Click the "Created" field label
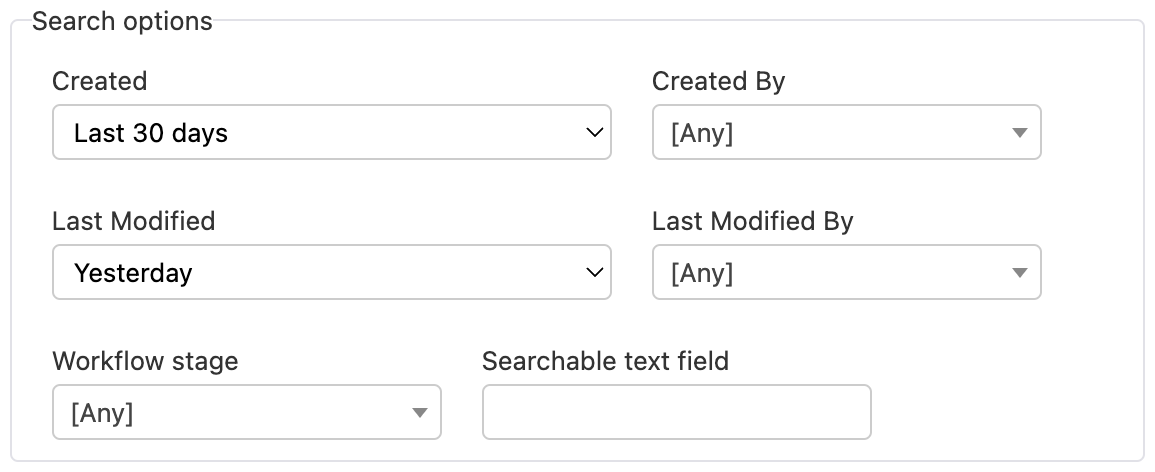 pos(99,82)
